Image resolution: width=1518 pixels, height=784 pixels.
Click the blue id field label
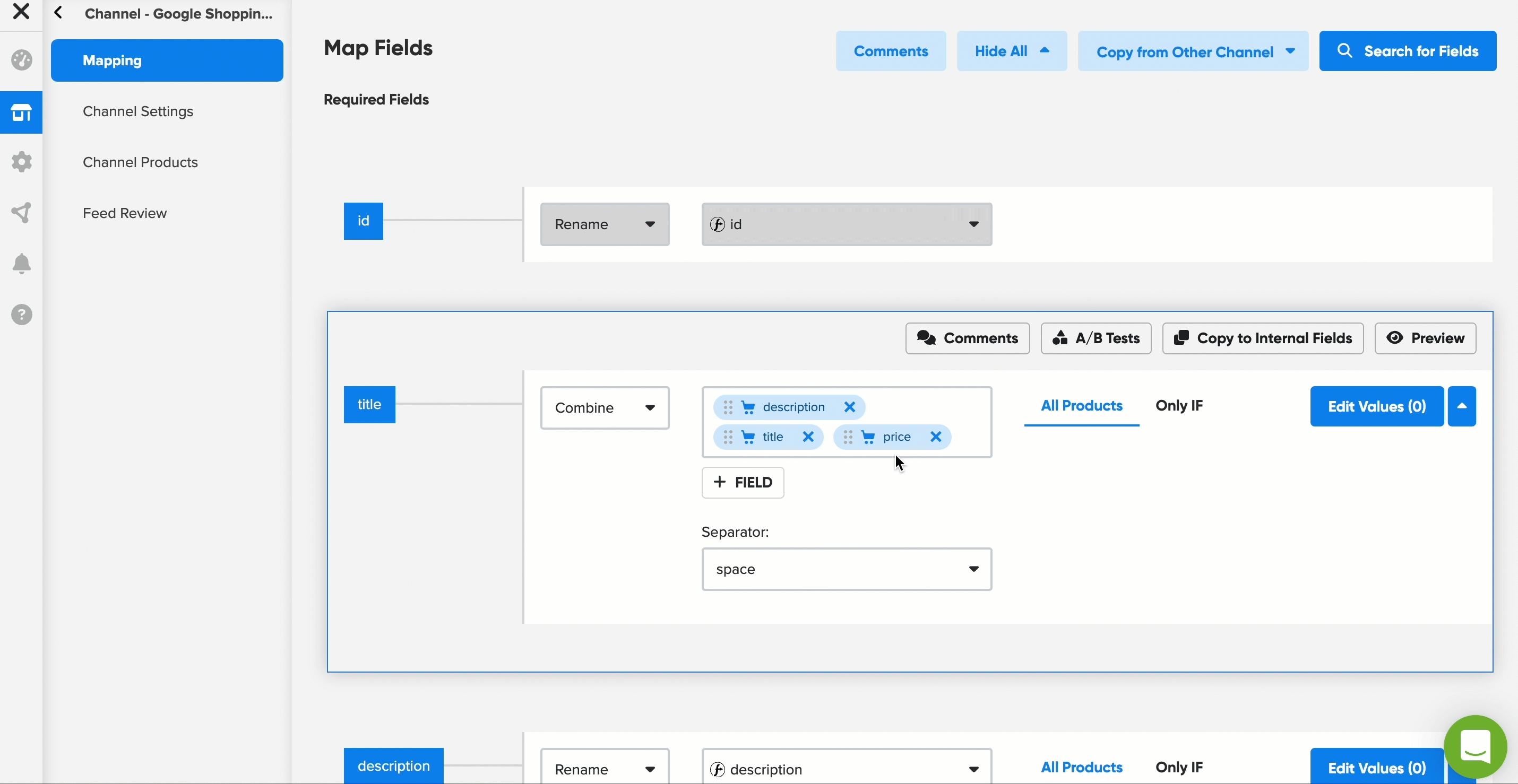[x=363, y=221]
